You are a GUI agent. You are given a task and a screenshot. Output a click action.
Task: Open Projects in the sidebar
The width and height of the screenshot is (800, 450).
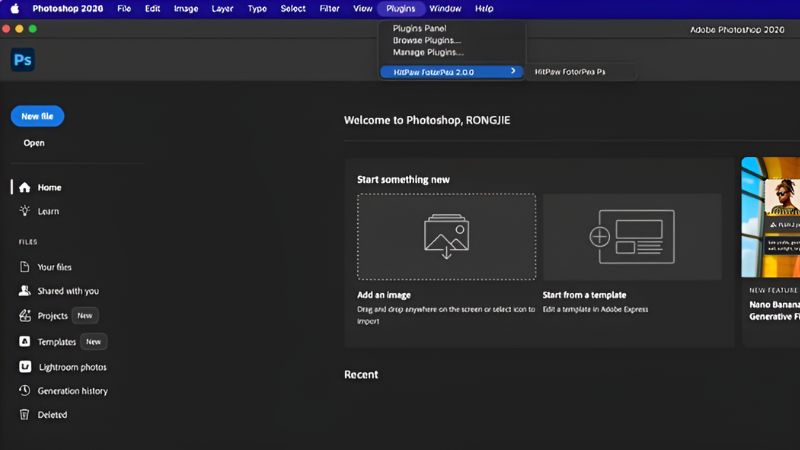[53, 316]
